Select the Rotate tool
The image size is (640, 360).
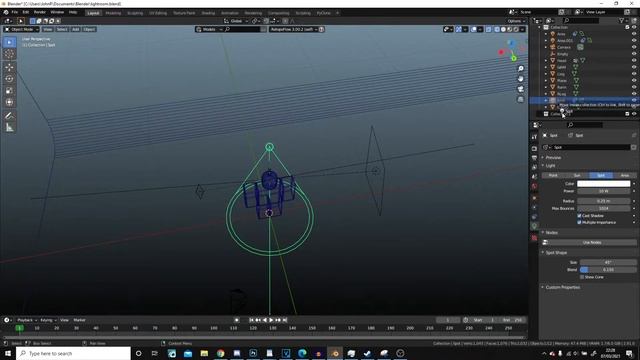pyautogui.click(x=9, y=79)
